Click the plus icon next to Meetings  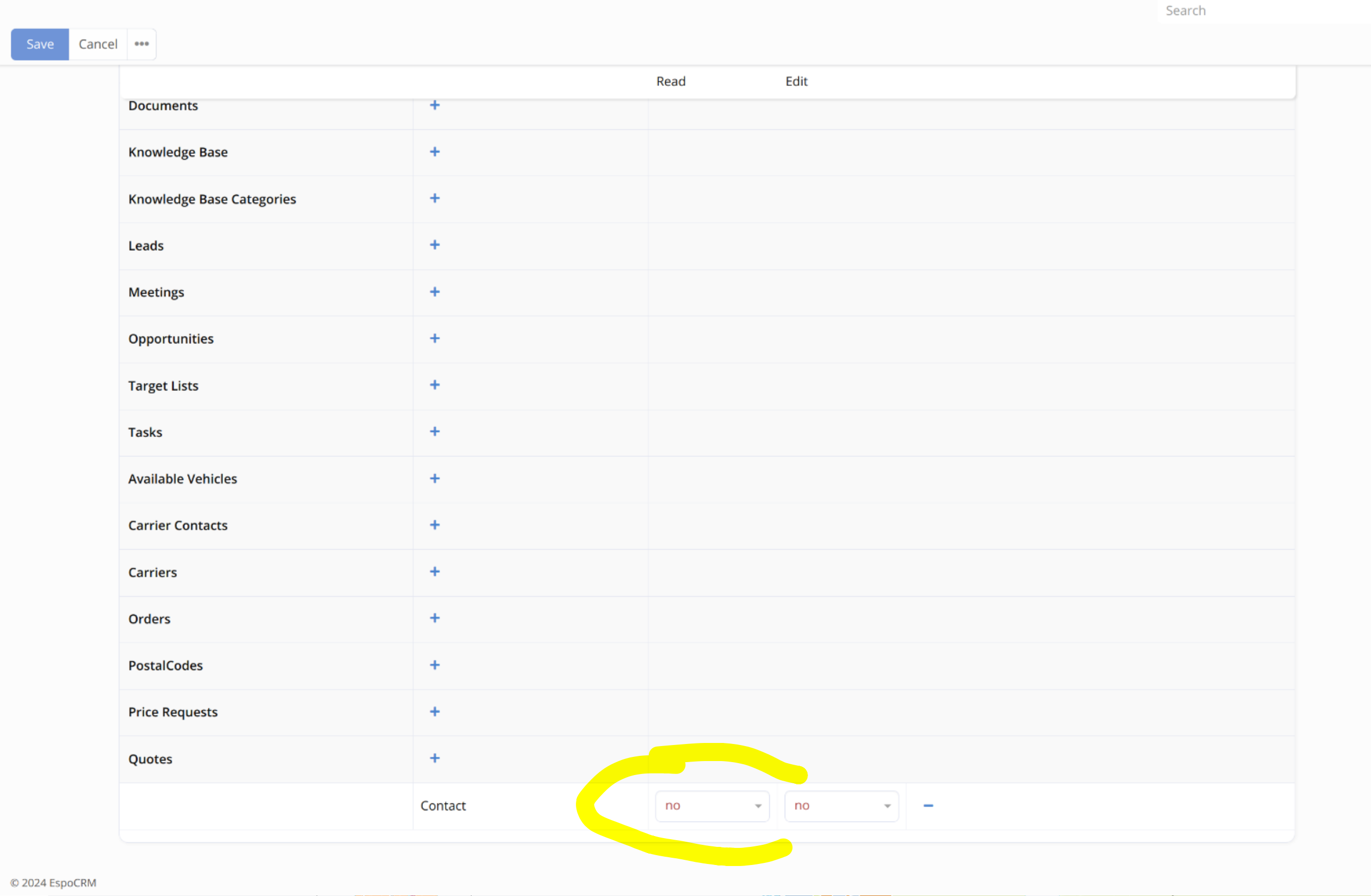[x=435, y=292]
